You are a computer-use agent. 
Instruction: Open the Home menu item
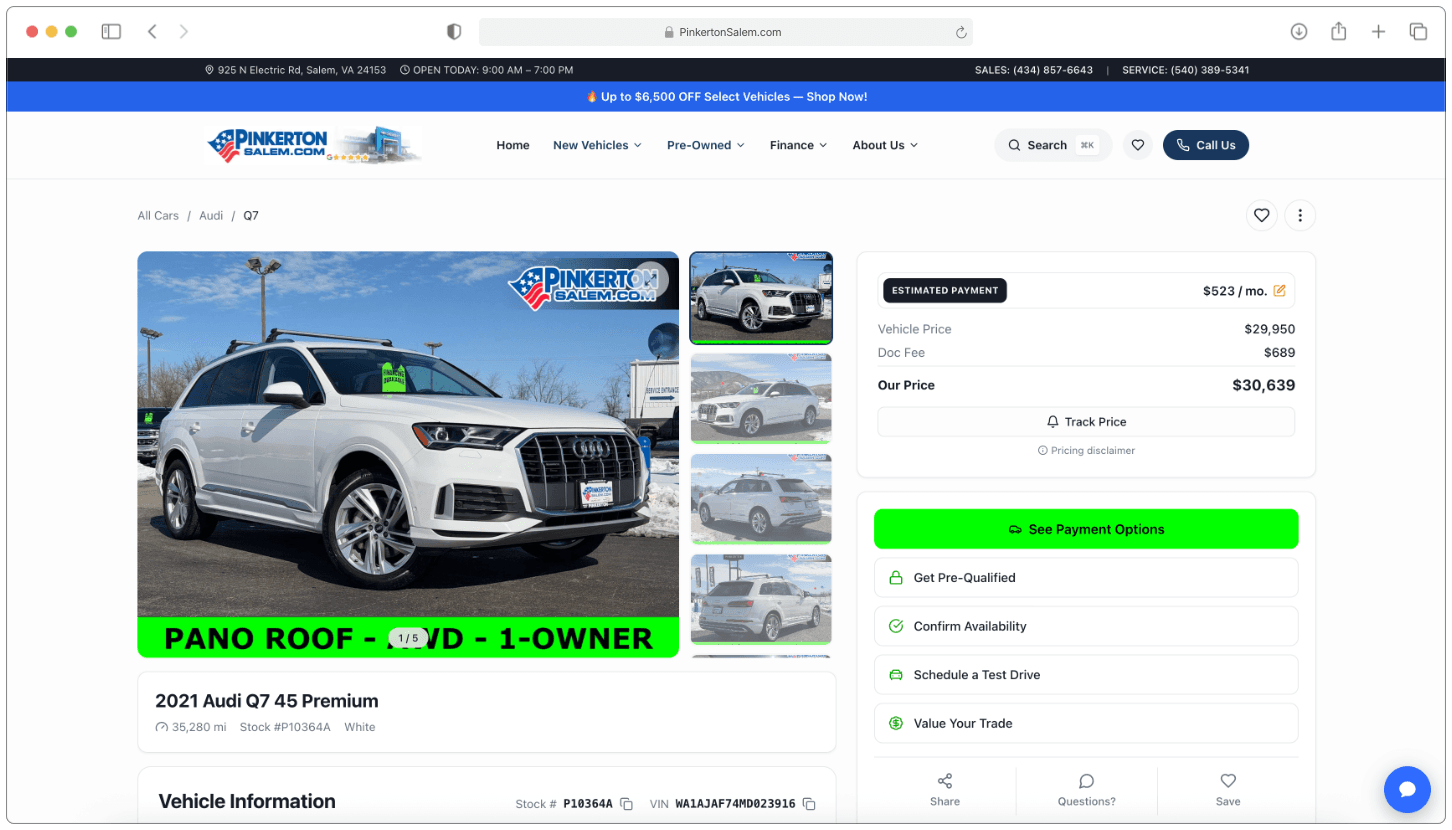(513, 145)
